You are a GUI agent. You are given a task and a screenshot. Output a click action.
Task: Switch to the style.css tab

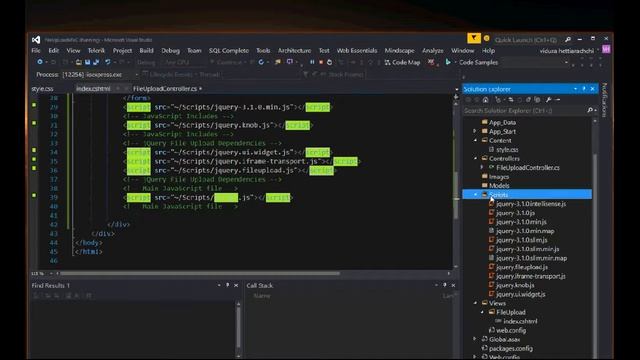click(42, 89)
